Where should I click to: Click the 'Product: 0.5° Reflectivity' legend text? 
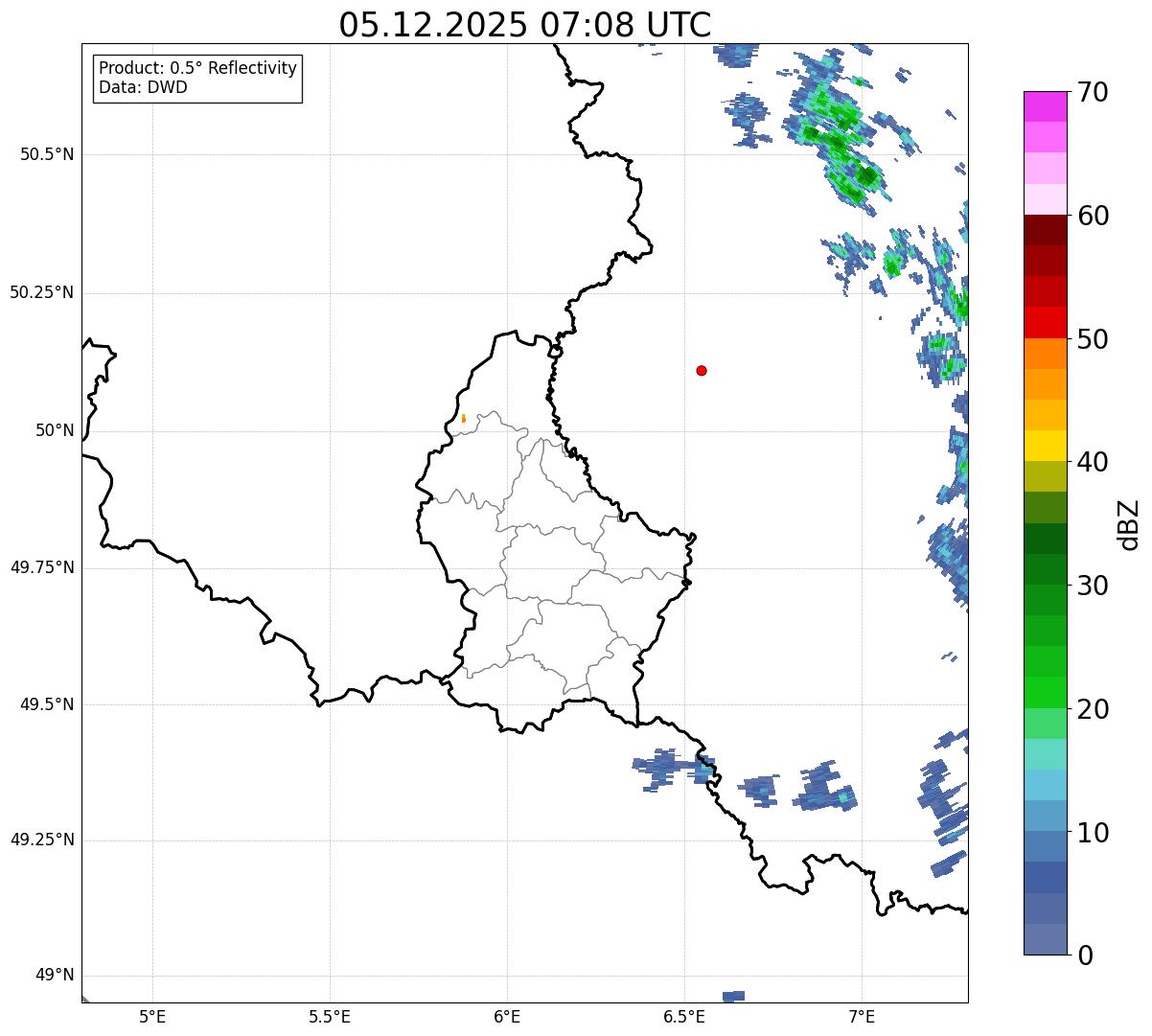tap(197, 68)
